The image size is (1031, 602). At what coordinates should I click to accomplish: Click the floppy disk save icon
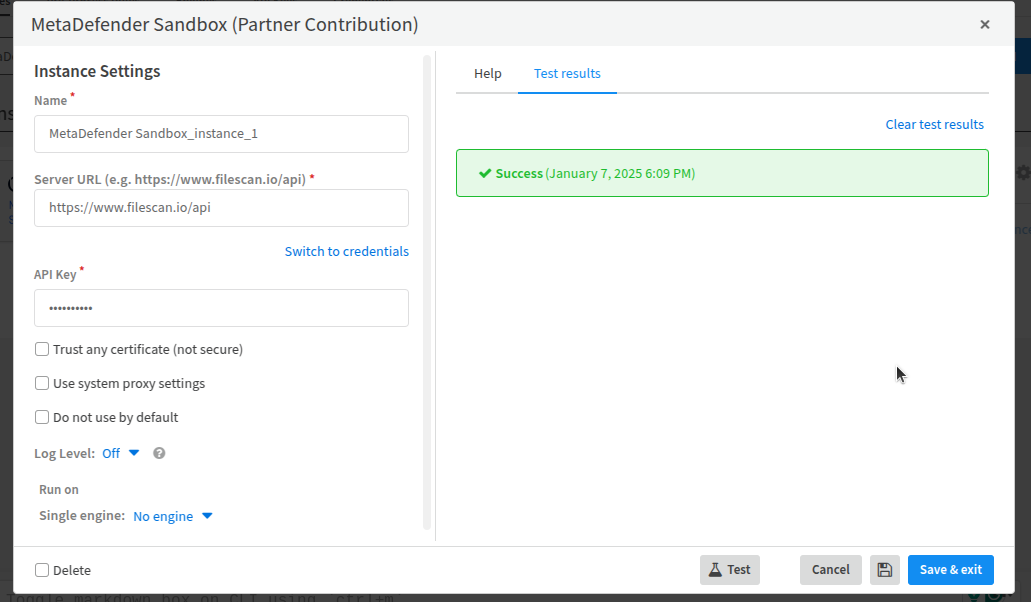[884, 570]
